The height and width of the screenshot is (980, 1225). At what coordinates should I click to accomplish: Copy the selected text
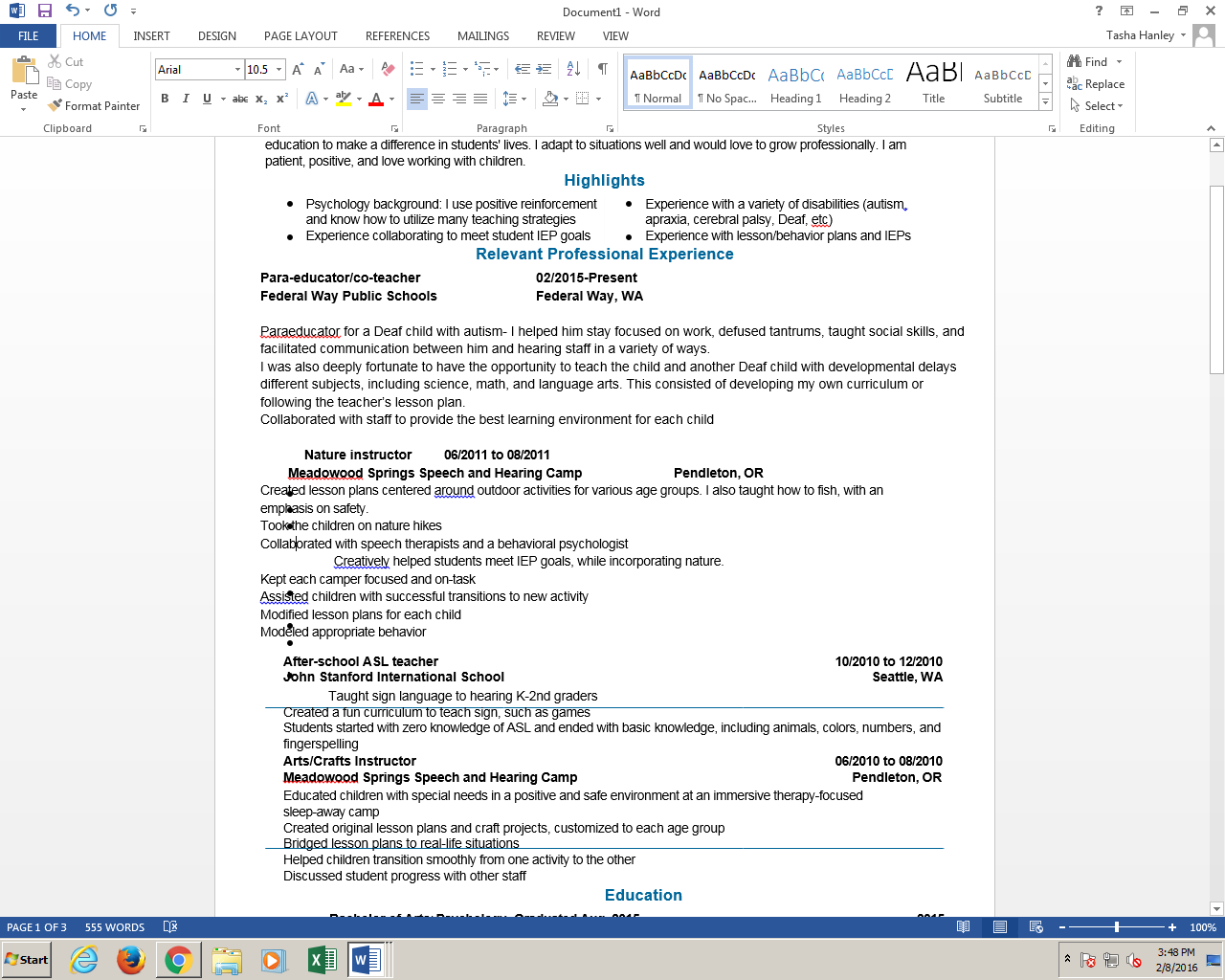(70, 83)
